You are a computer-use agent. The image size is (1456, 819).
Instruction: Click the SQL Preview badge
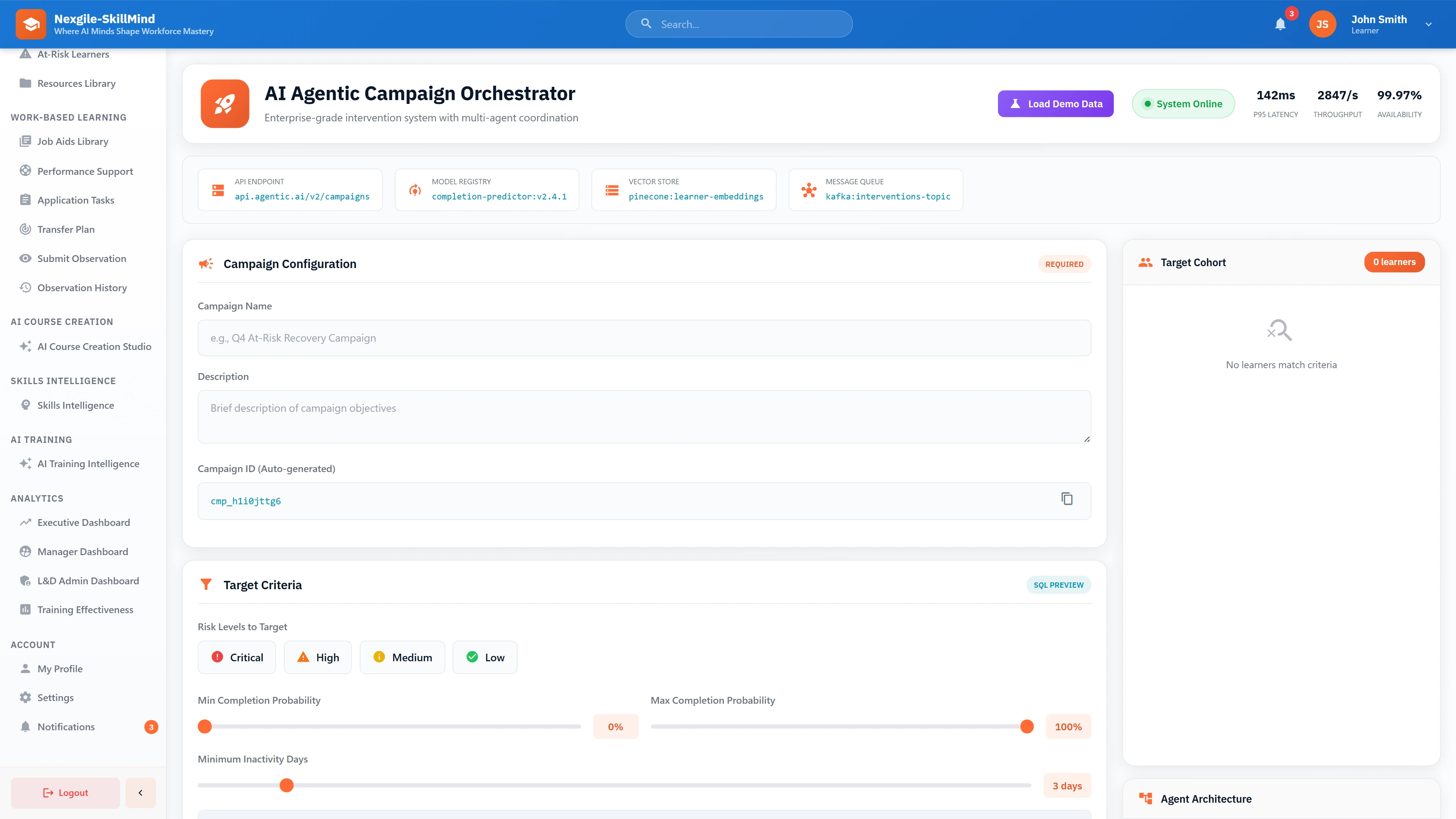1057,584
